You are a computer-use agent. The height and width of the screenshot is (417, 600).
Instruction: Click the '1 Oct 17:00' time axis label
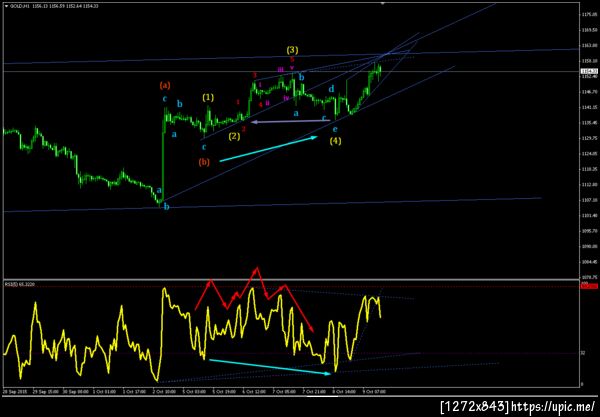[x=135, y=392]
